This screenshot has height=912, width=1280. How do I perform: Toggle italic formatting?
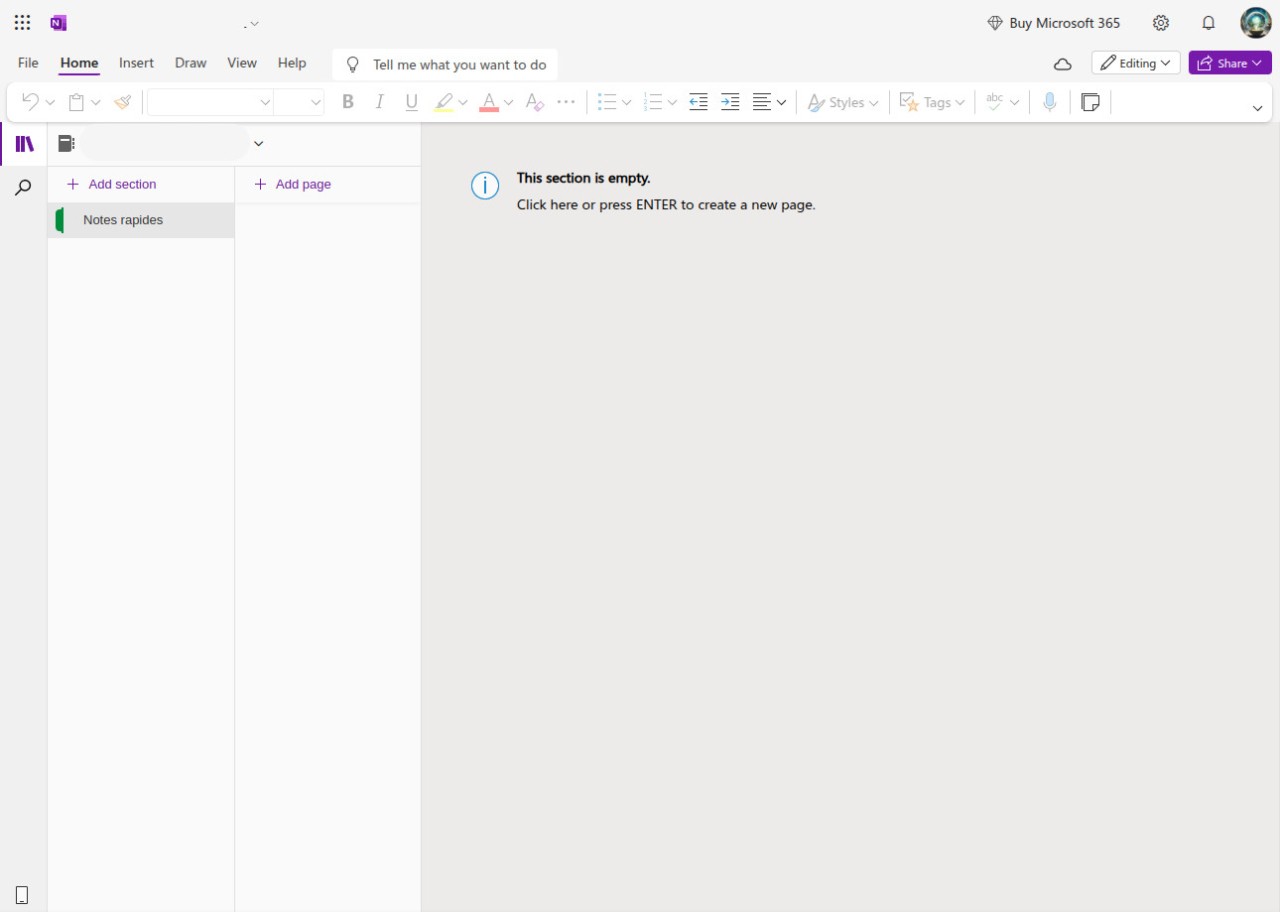pyautogui.click(x=379, y=101)
